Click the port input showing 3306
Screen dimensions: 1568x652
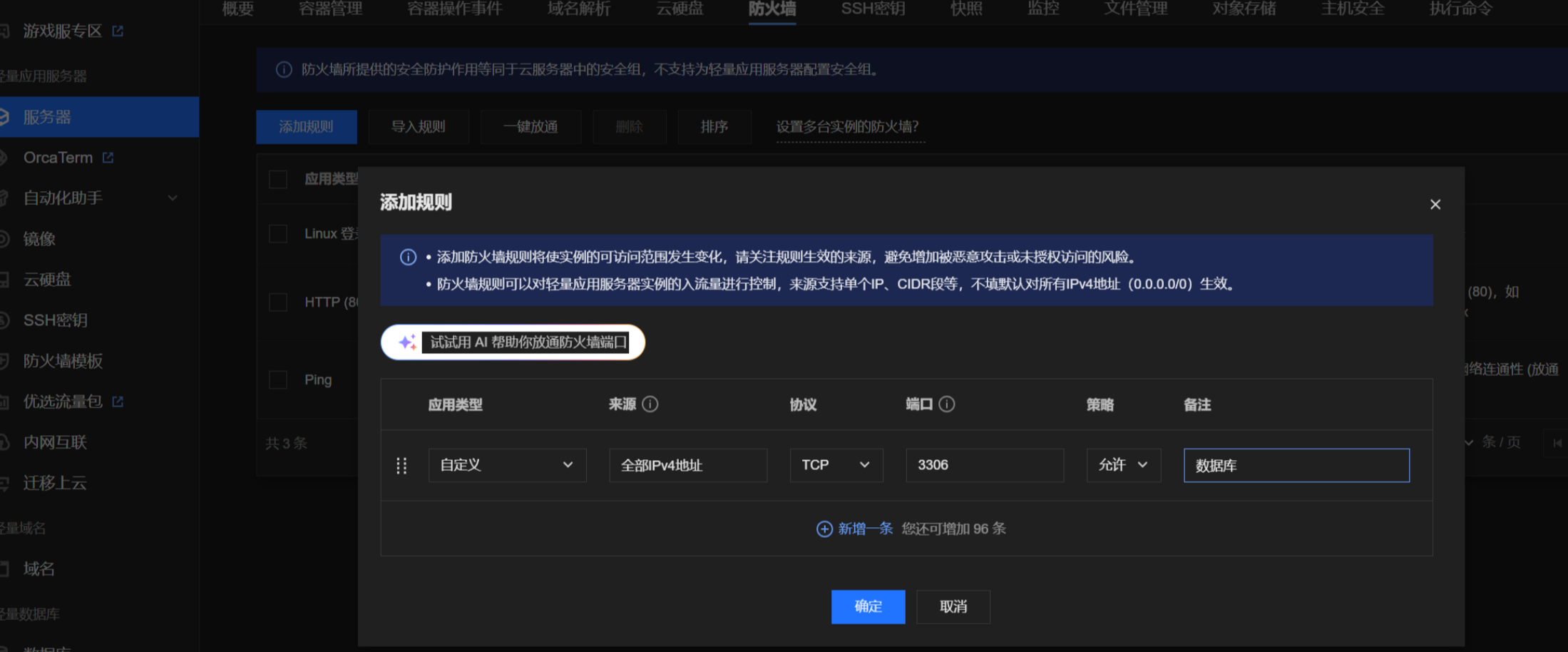coord(984,465)
